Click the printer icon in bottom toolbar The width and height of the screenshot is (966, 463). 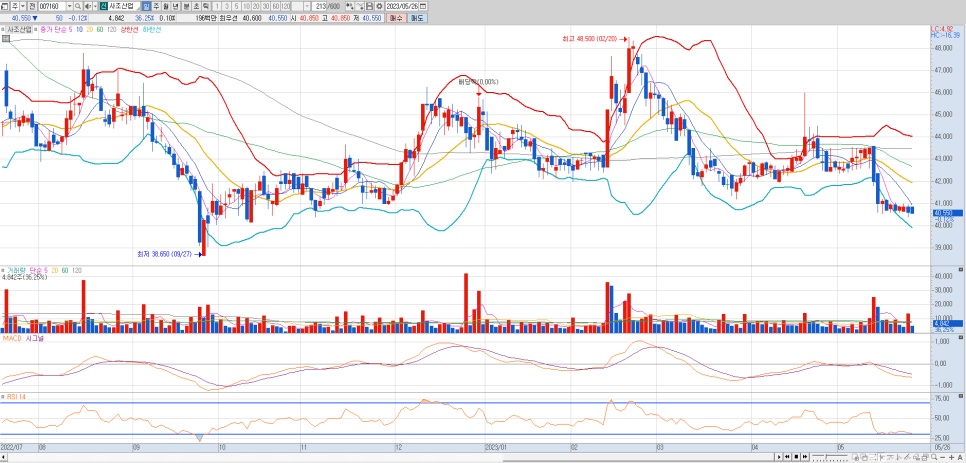[925, 457]
